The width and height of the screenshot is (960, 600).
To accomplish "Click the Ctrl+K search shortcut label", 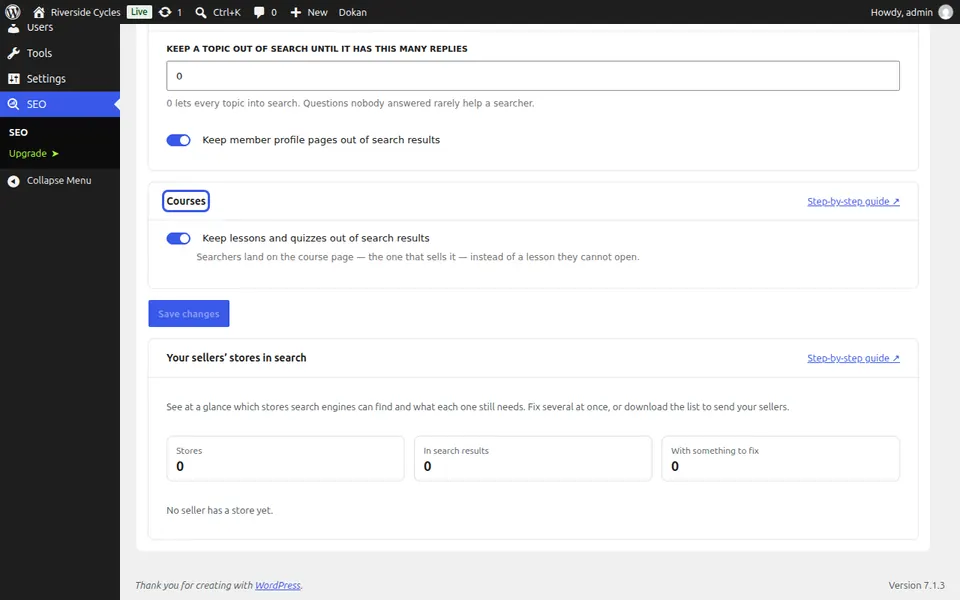I will (227, 12).
